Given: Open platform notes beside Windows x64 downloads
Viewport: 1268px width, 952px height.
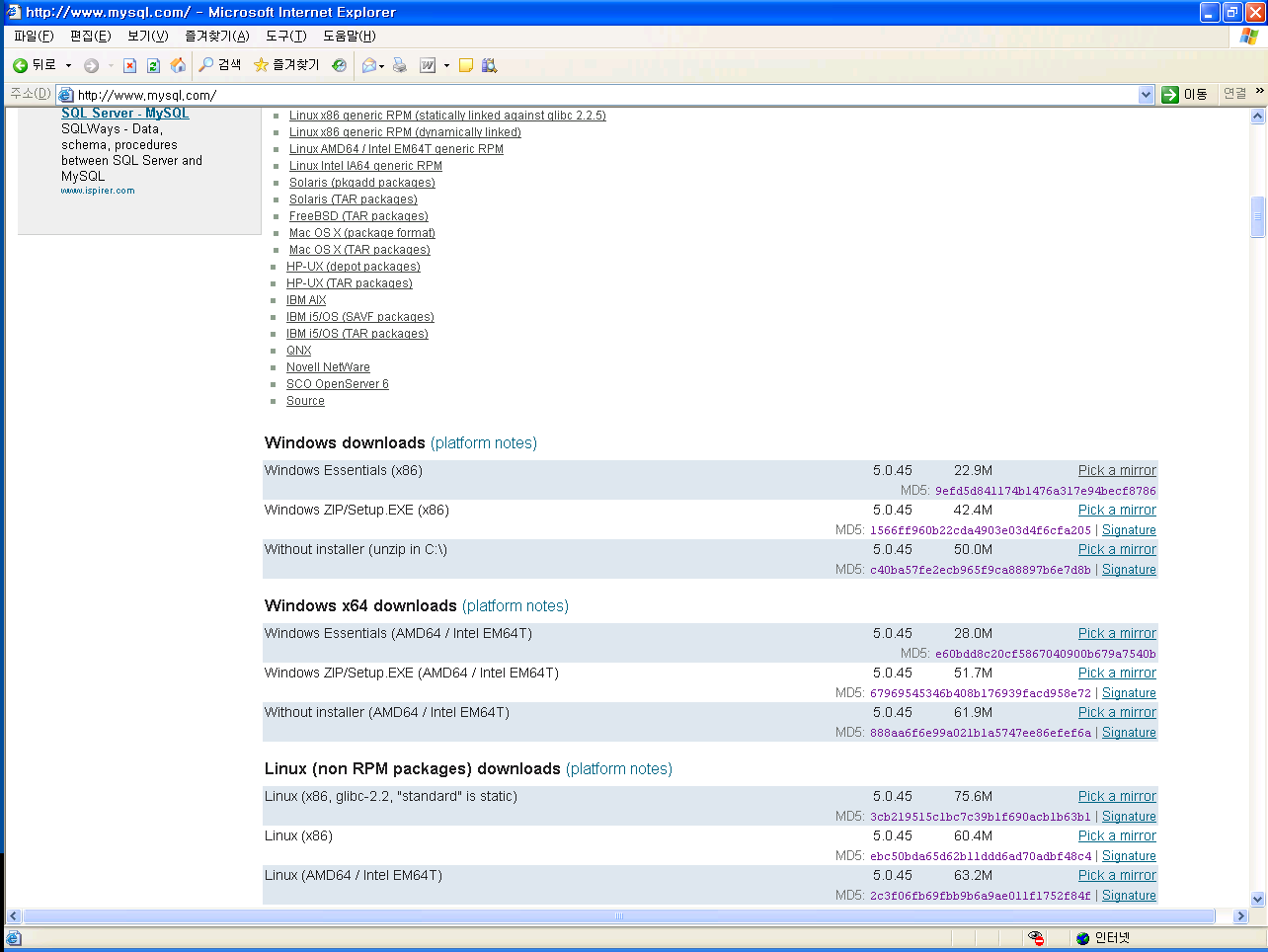Looking at the screenshot, I should 515,606.
